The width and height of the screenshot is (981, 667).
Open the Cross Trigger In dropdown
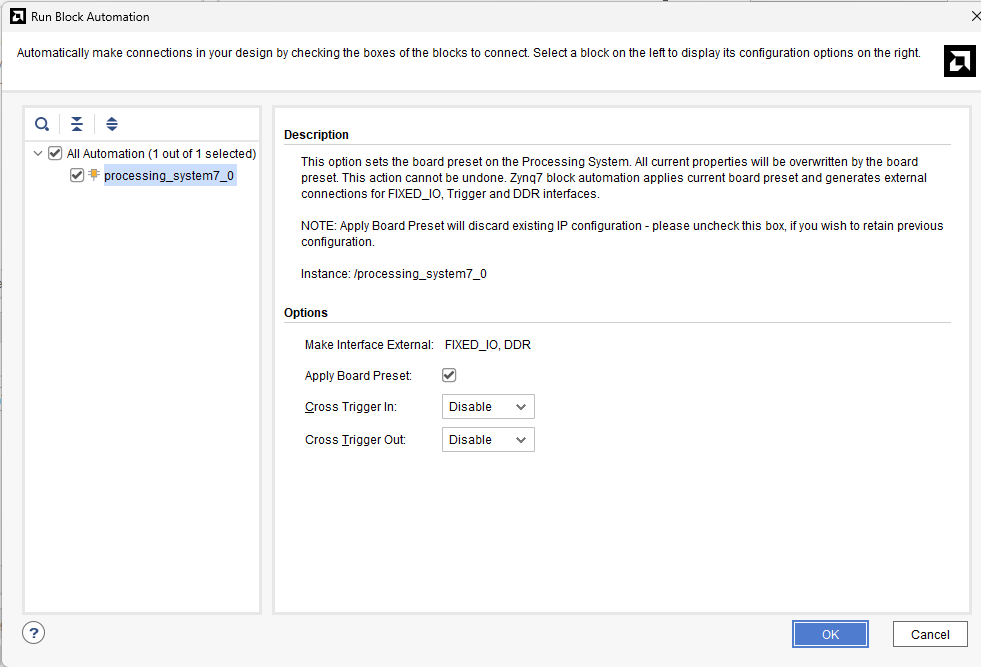[488, 407]
